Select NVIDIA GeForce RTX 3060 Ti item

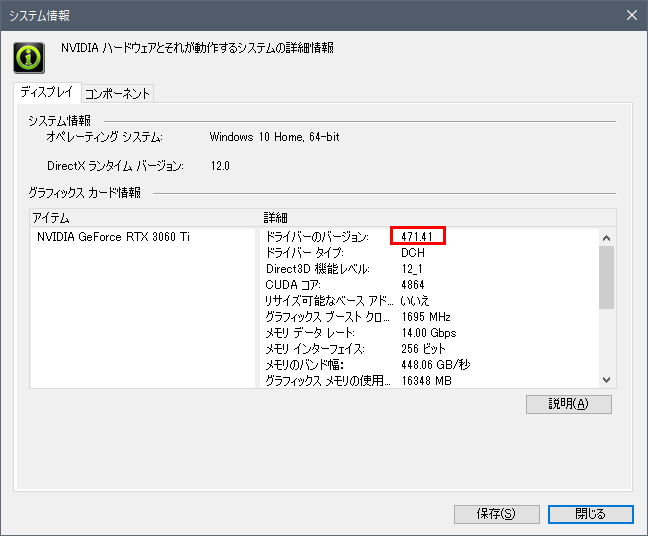113,237
